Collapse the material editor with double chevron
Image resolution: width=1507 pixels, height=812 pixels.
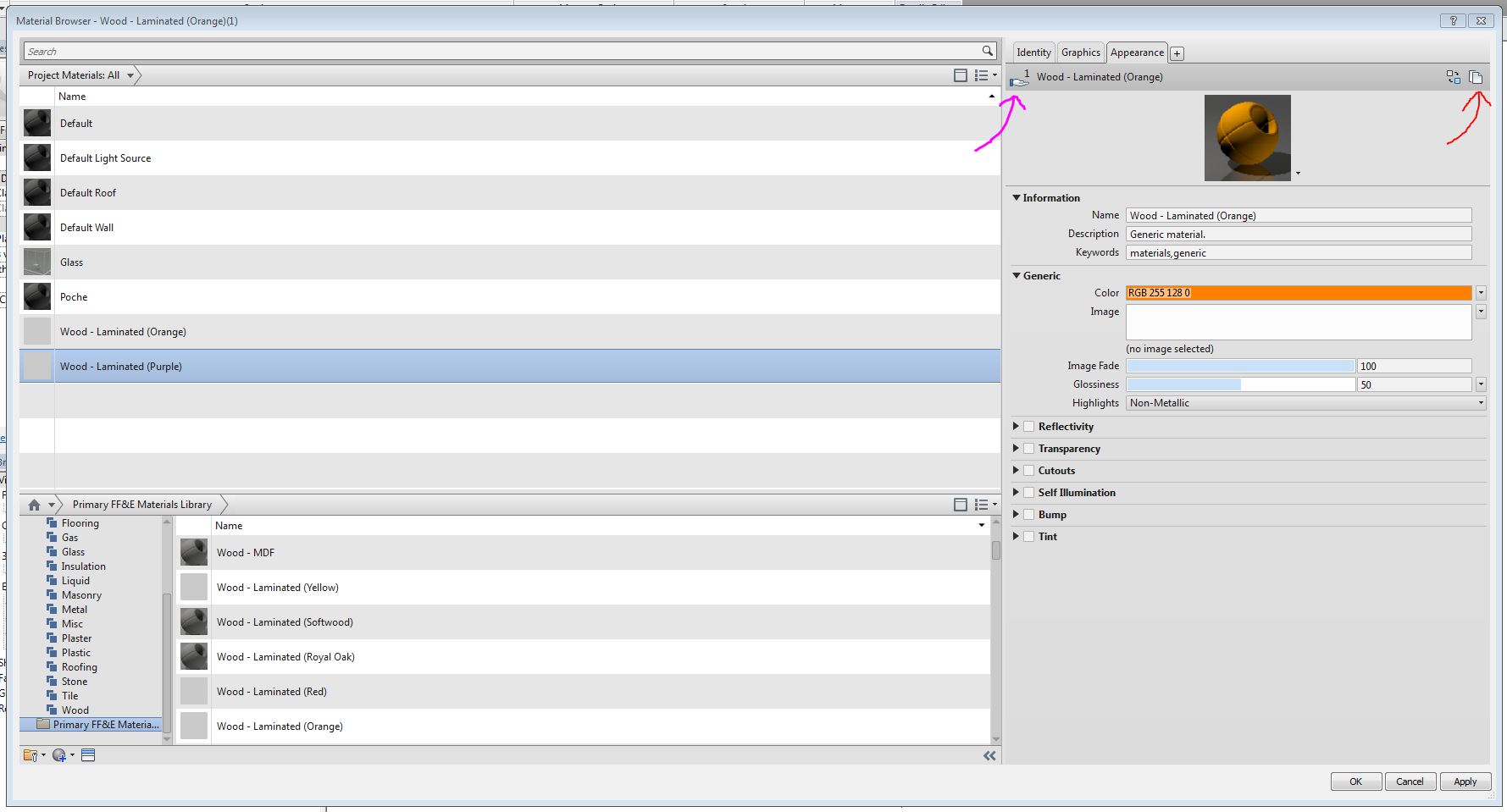(989, 756)
